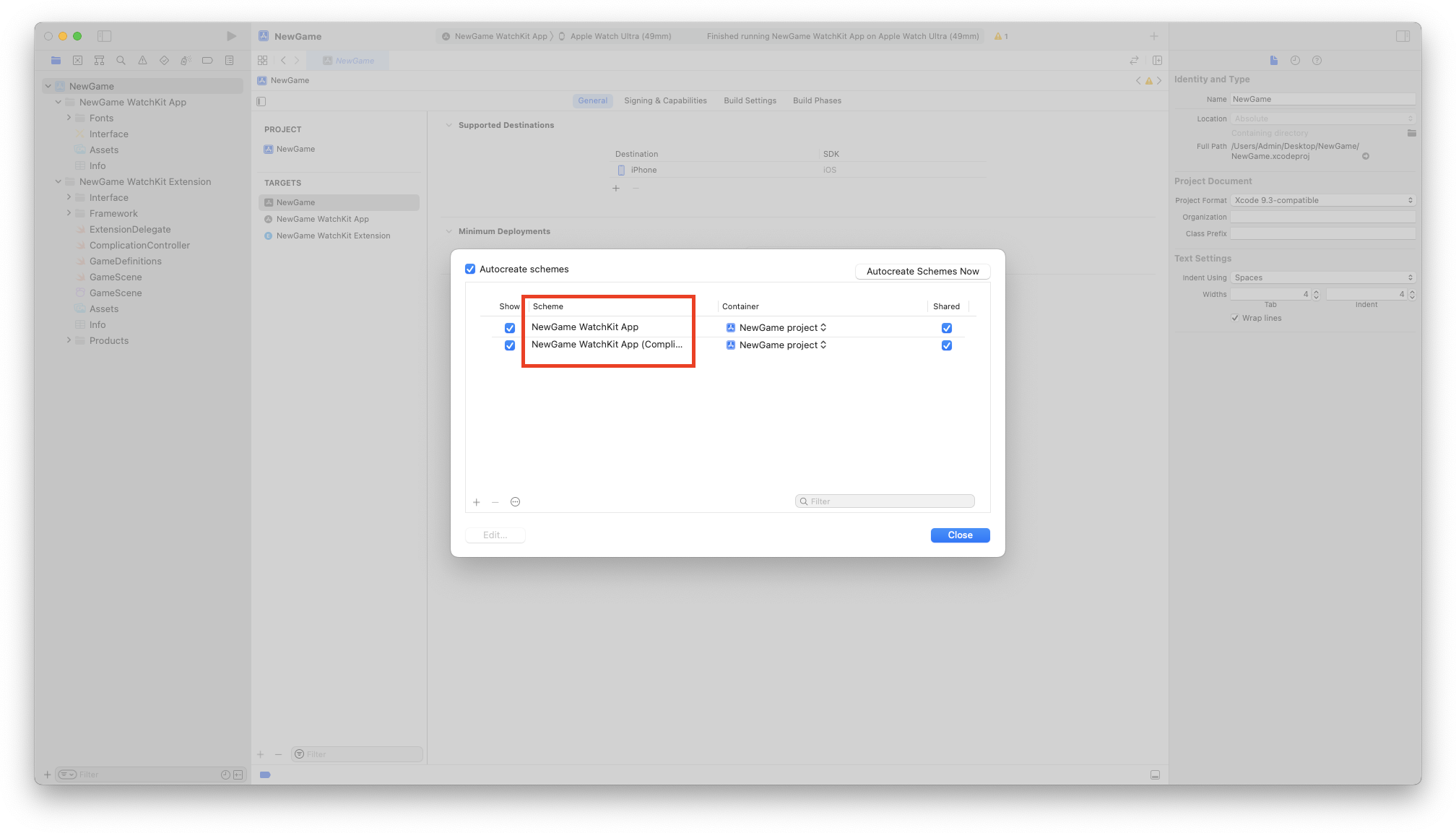
Task: Click the add editor split icon
Action: (1157, 61)
